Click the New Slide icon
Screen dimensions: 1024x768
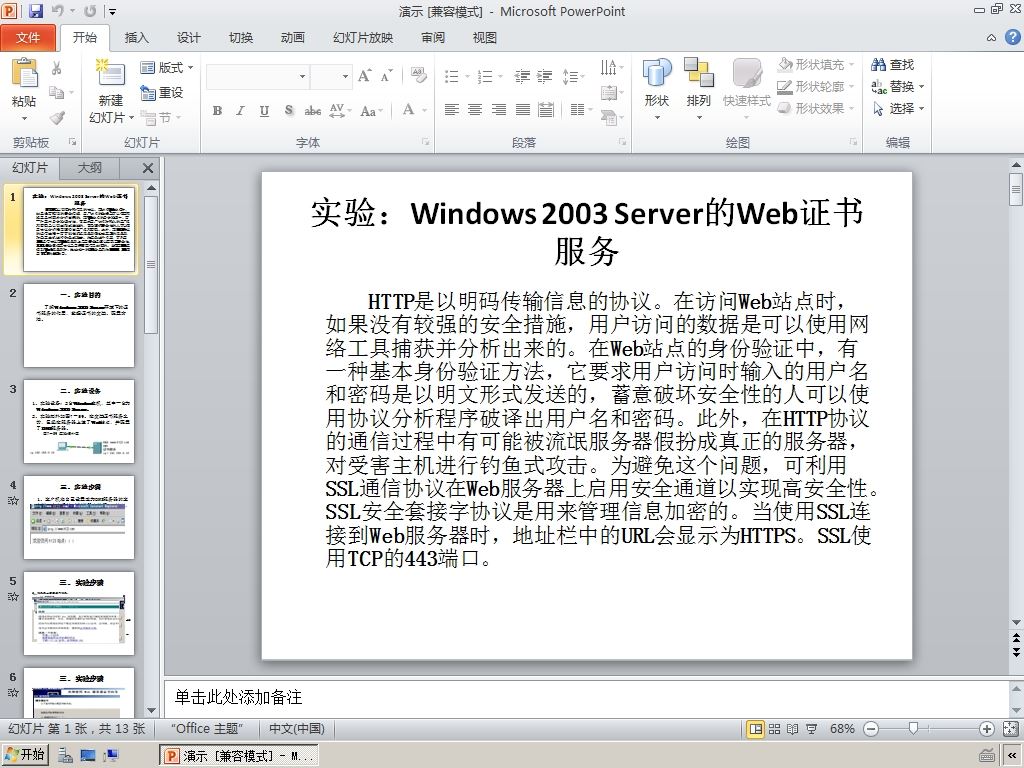point(110,72)
